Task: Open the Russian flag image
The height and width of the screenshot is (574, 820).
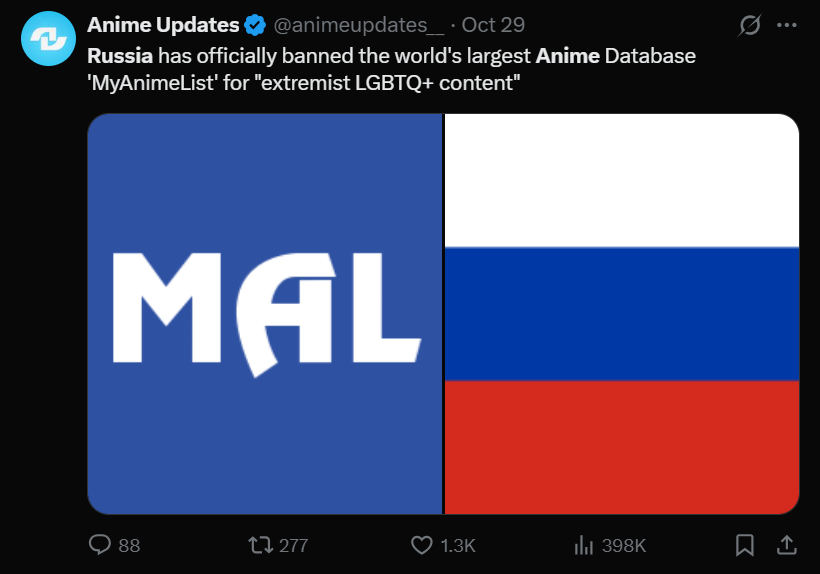Action: tap(621, 313)
